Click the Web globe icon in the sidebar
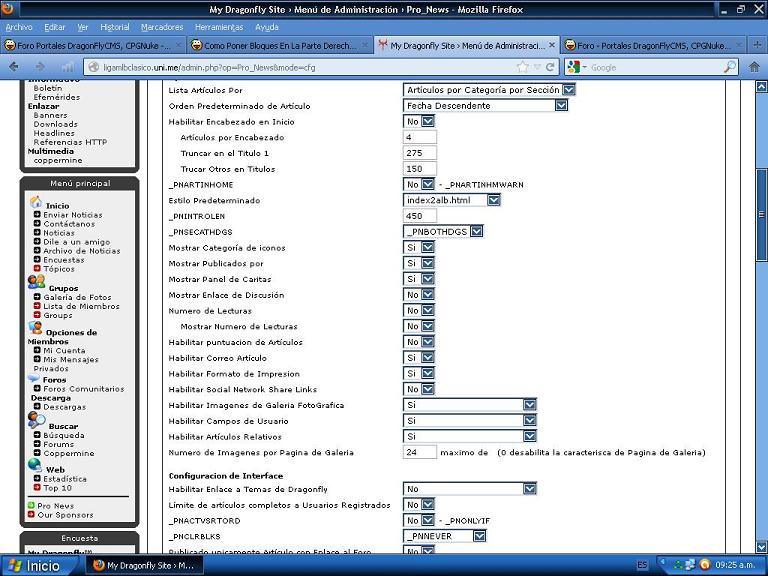This screenshot has height=576, width=768. pyautogui.click(x=35, y=464)
